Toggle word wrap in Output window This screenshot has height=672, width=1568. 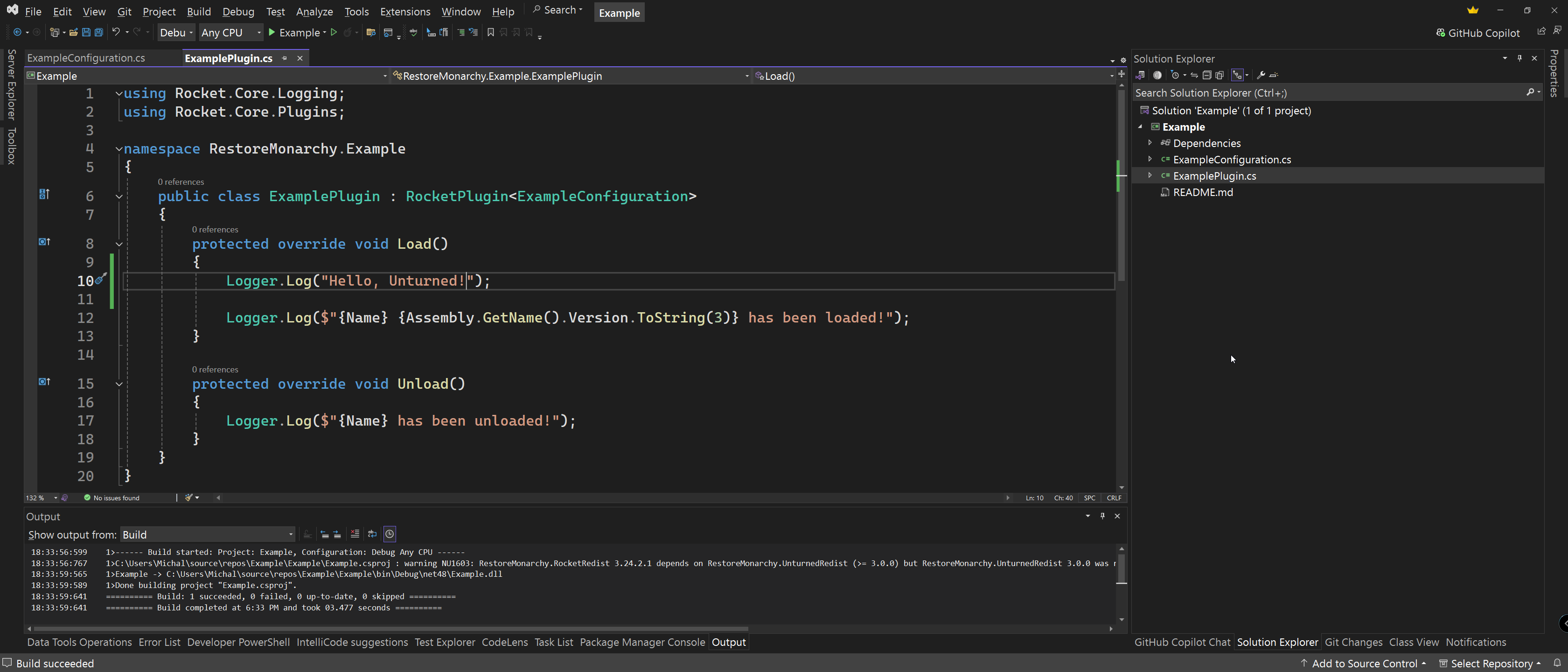(x=372, y=534)
